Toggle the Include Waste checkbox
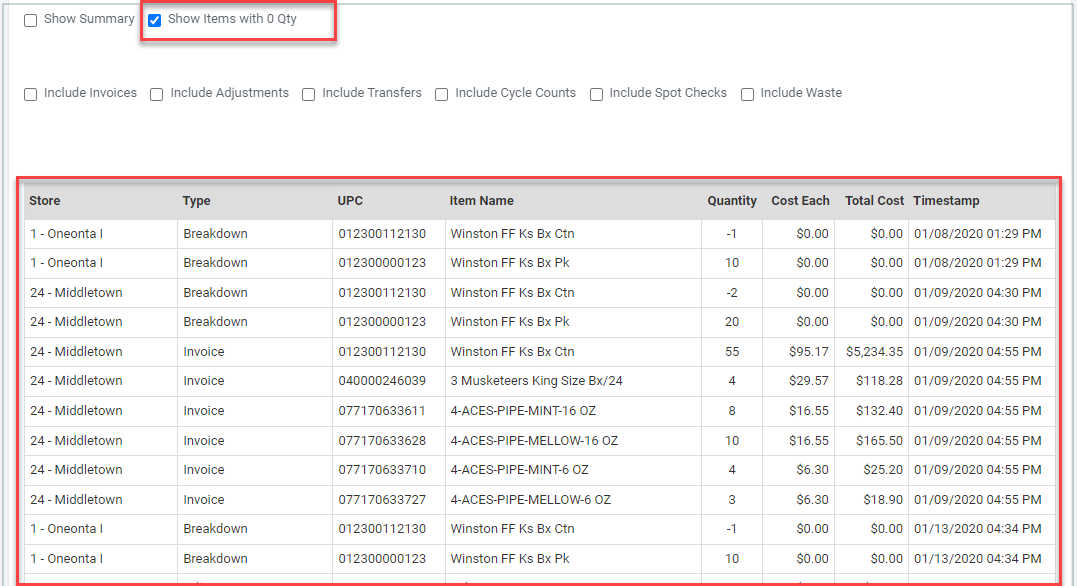This screenshot has width=1077, height=586. 747,94
